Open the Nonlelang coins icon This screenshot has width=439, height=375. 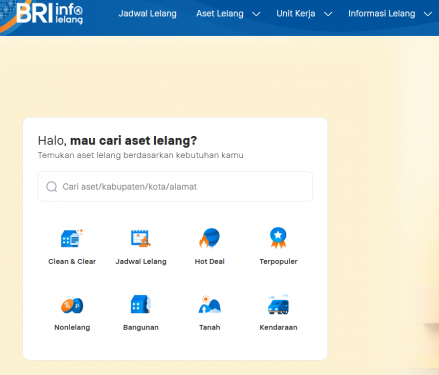[x=72, y=305]
